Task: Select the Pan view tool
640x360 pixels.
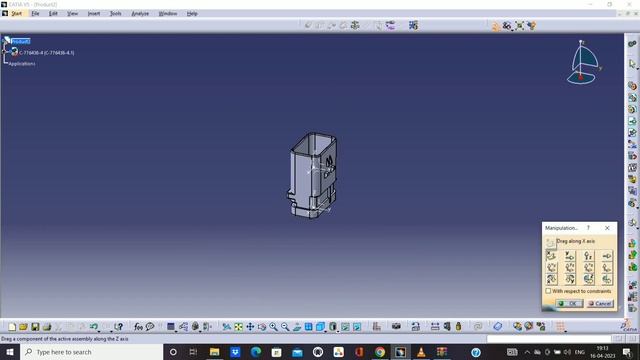Action: 250,327
